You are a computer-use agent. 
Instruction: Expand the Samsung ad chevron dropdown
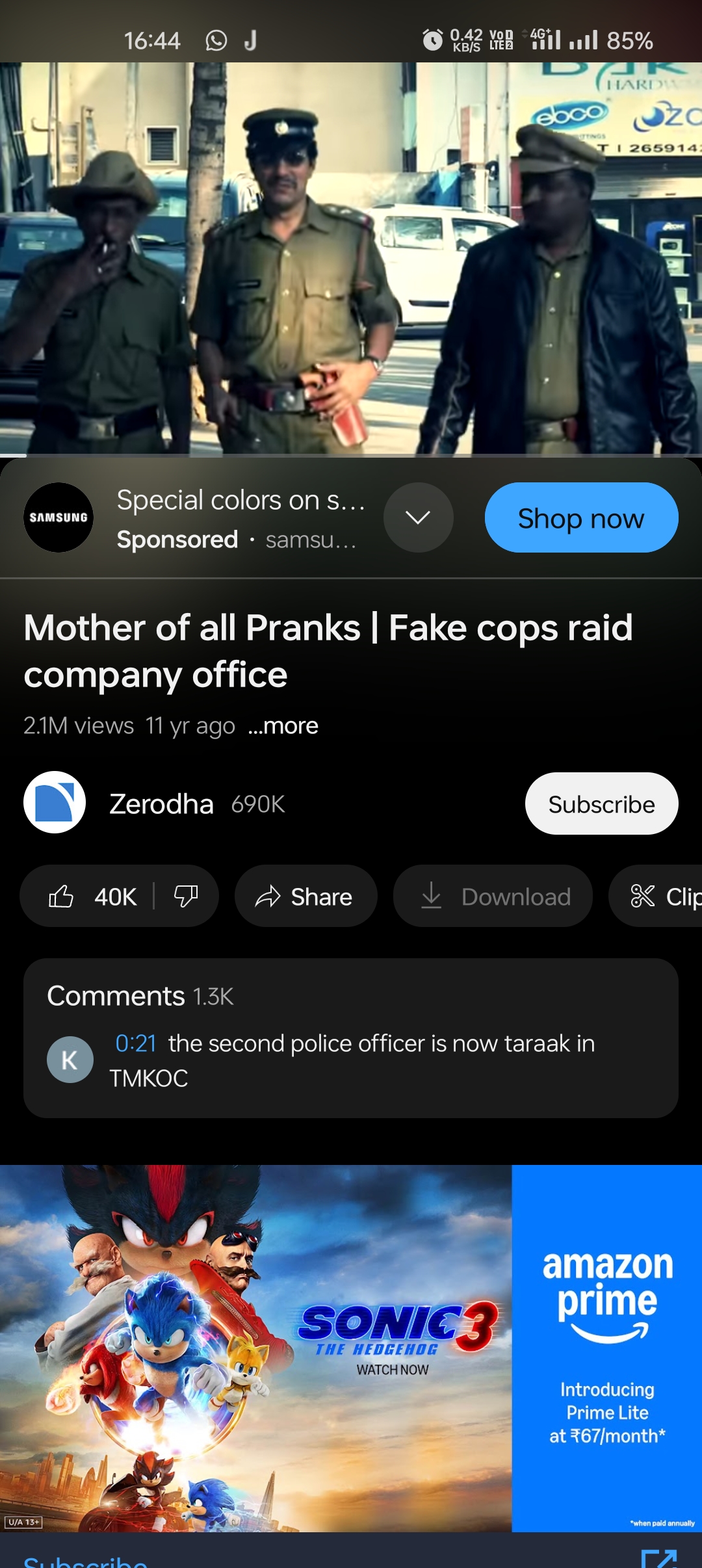click(418, 517)
